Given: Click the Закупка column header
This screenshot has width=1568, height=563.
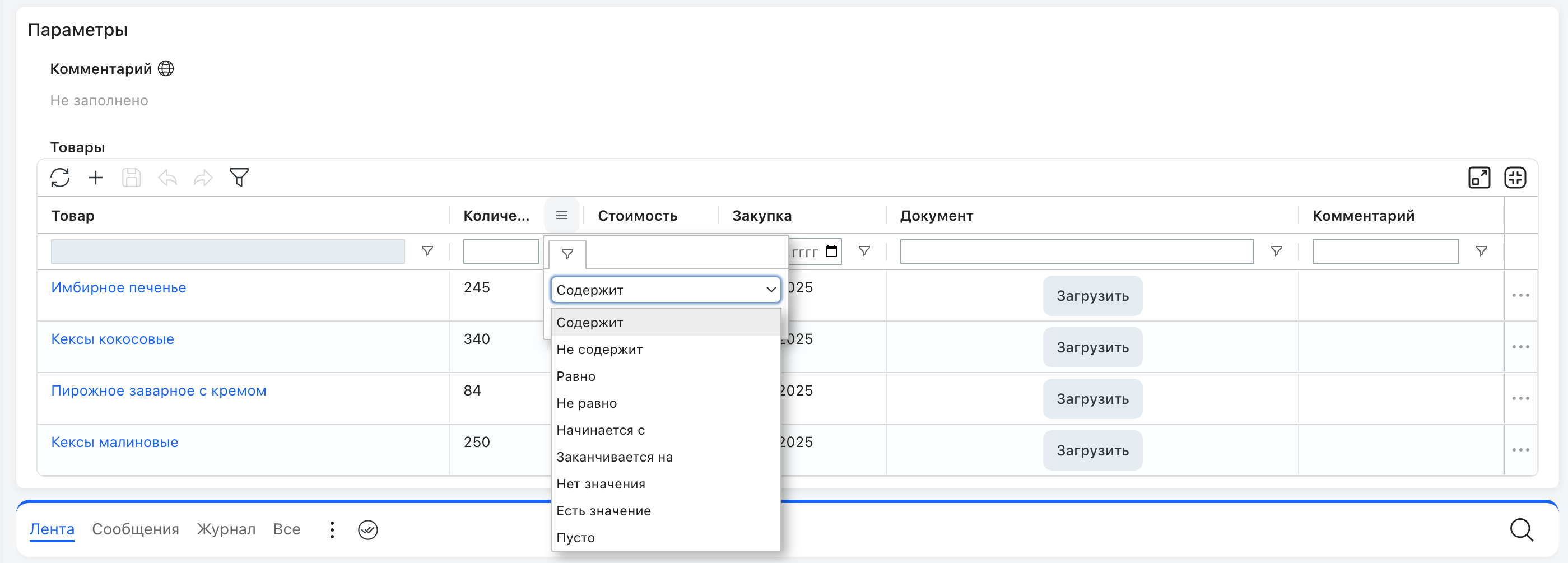Looking at the screenshot, I should pos(761,216).
